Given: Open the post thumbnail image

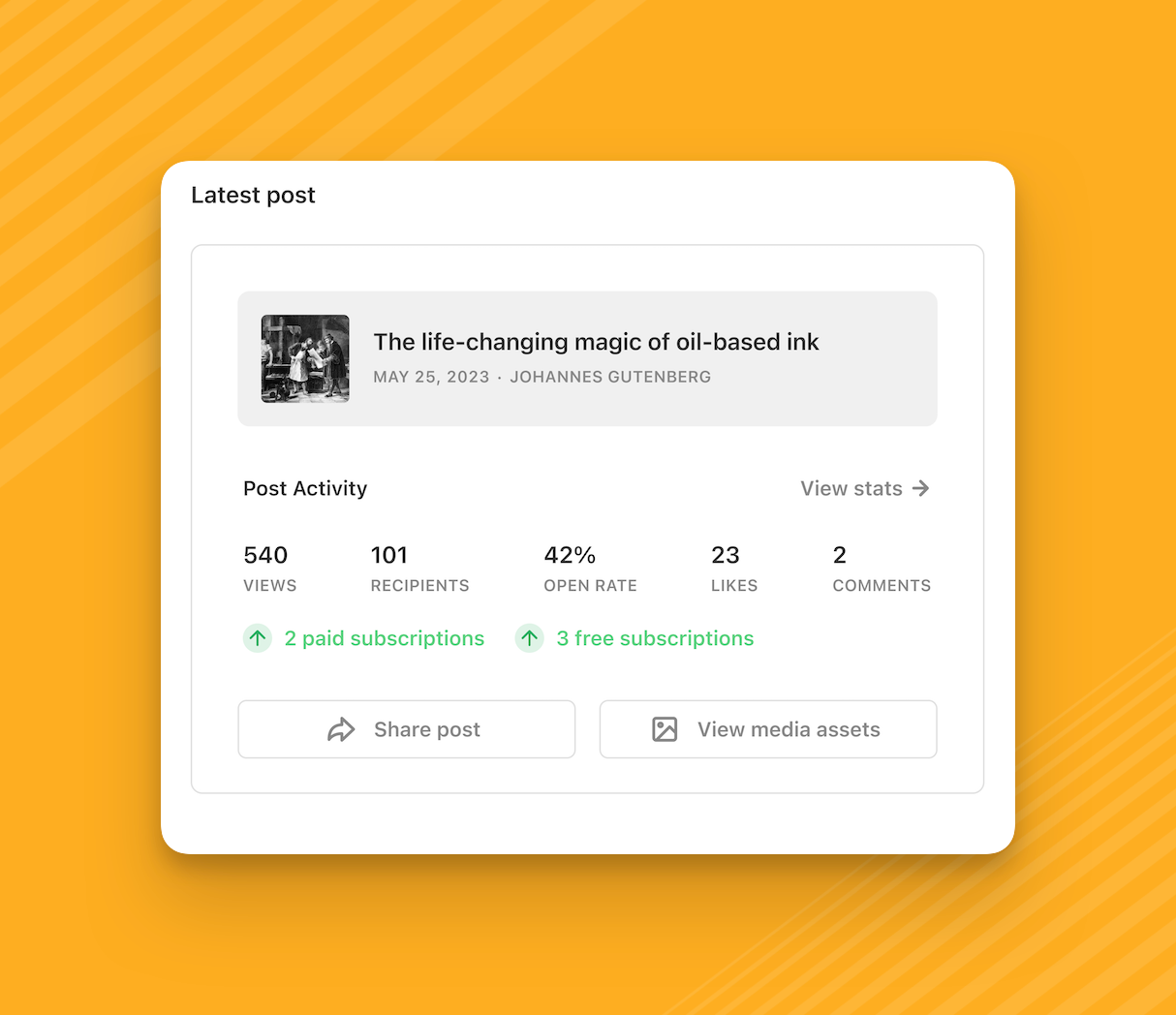Looking at the screenshot, I should click(x=305, y=358).
